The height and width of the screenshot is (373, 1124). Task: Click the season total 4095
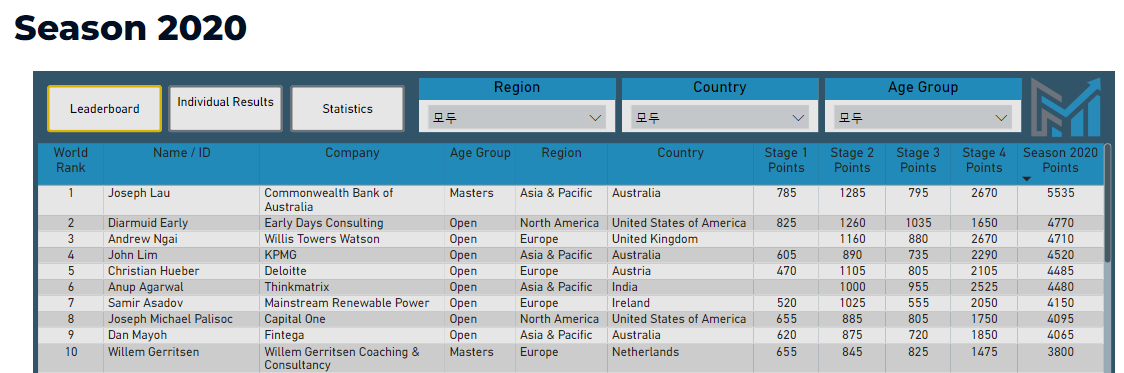1060,318
